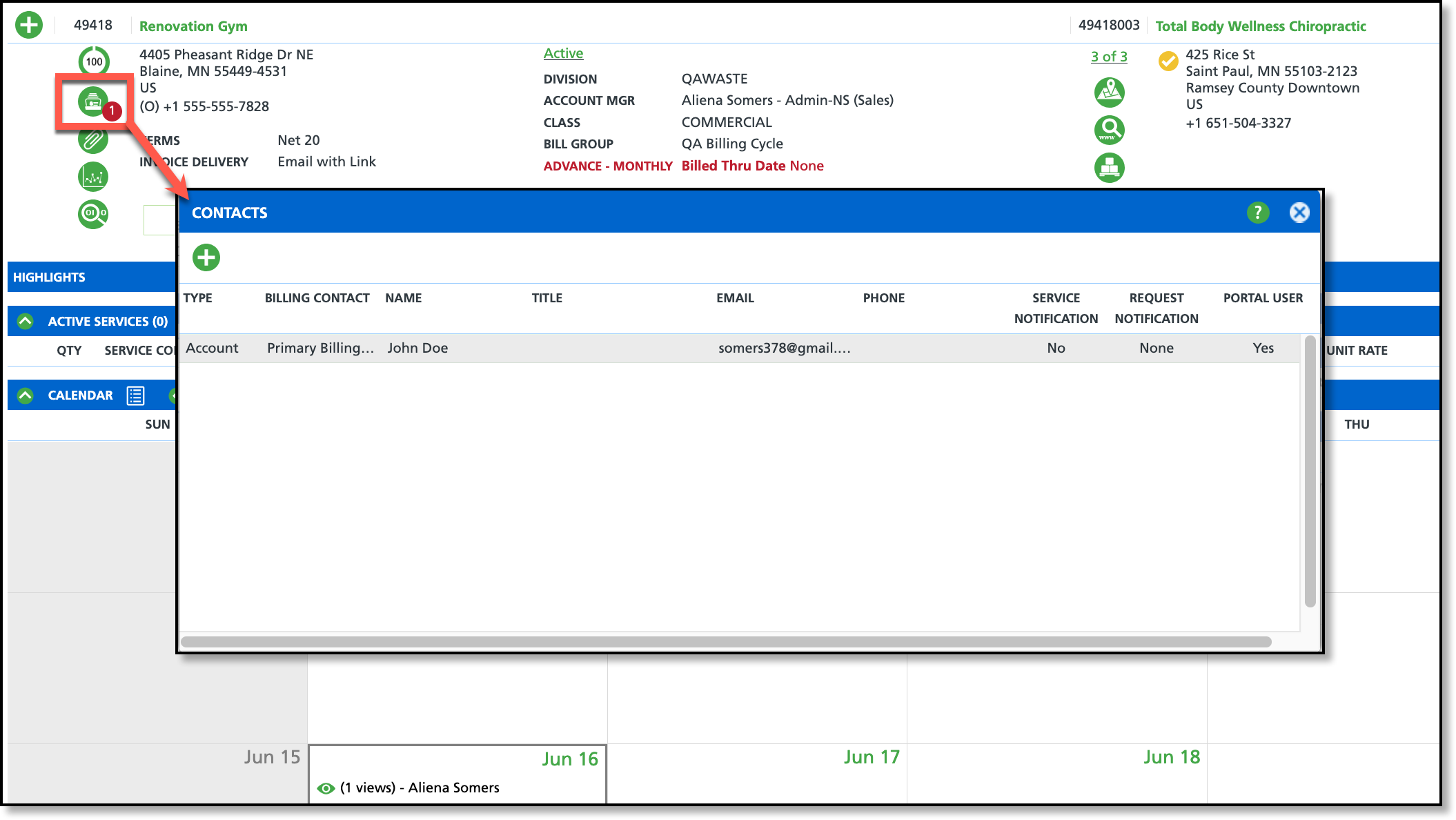Collapse the Calendar section chevron
The height and width of the screenshot is (820, 1456).
coord(26,396)
